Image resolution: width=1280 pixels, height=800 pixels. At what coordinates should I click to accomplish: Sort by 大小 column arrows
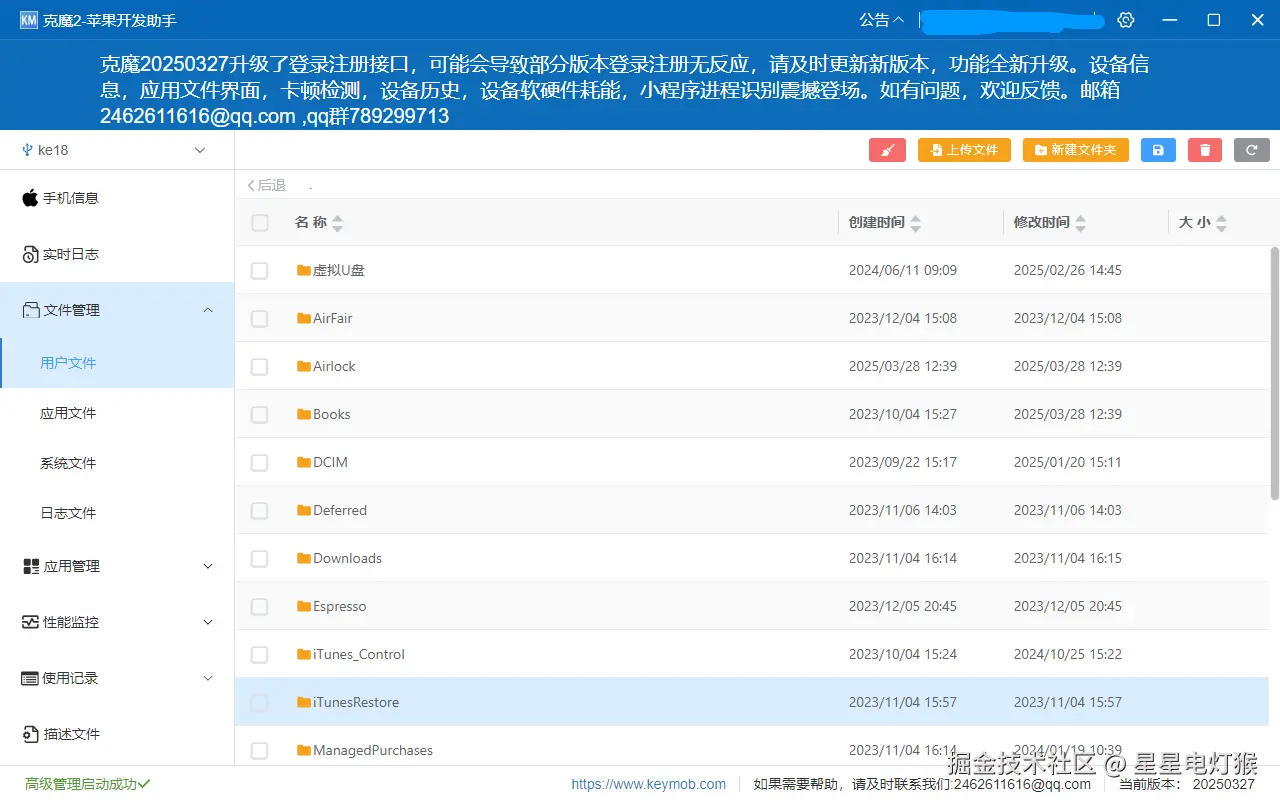[1221, 223]
